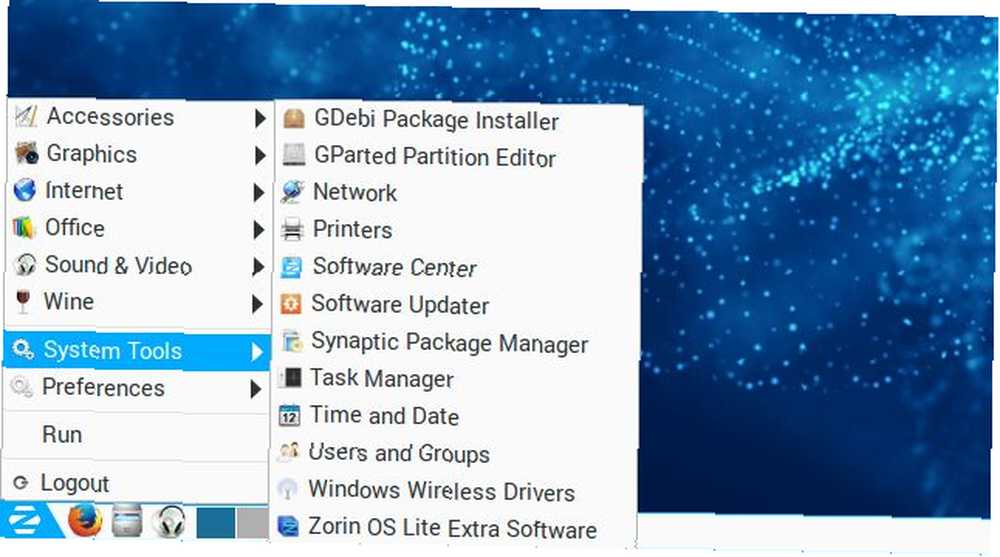The height and width of the screenshot is (557, 1000).
Task: Click the Software Center icon
Action: click(x=291, y=267)
